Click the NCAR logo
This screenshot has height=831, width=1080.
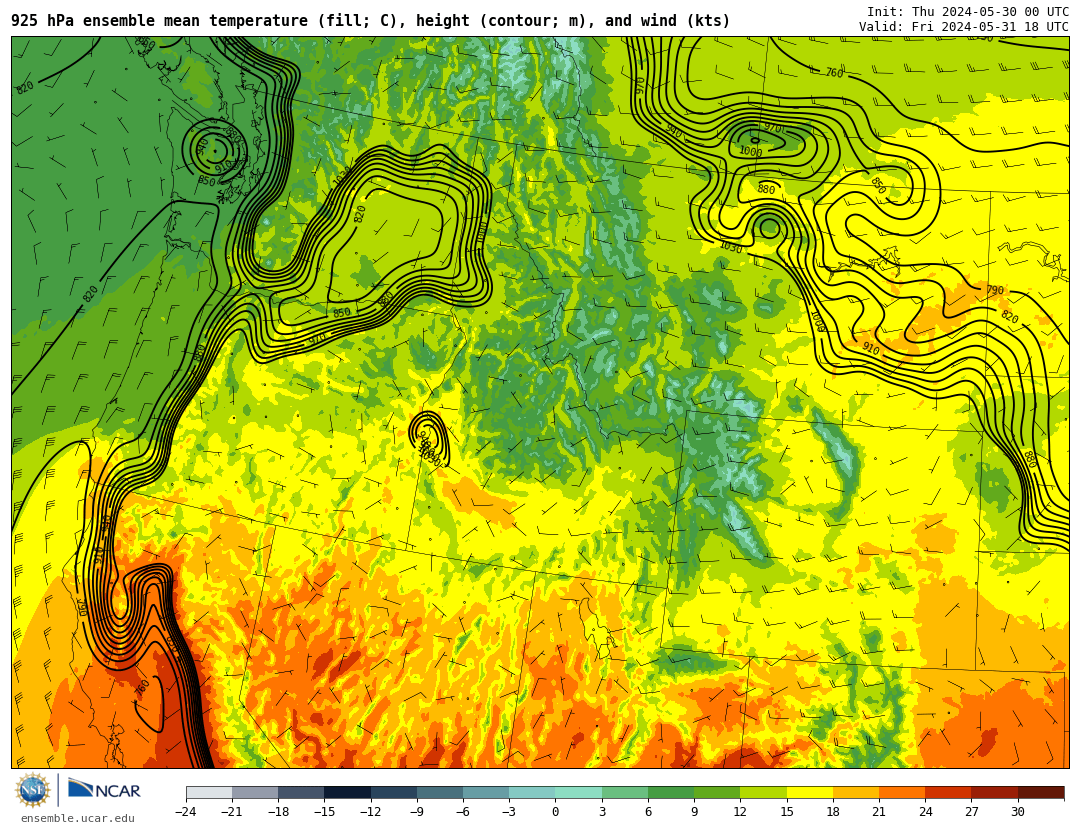coord(104,789)
